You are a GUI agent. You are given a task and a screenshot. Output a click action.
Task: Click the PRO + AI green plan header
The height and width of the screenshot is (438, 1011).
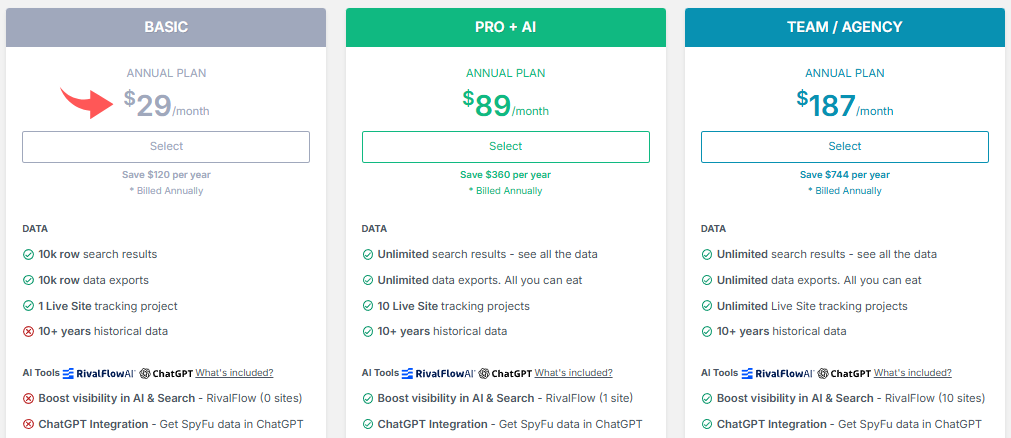click(x=505, y=27)
